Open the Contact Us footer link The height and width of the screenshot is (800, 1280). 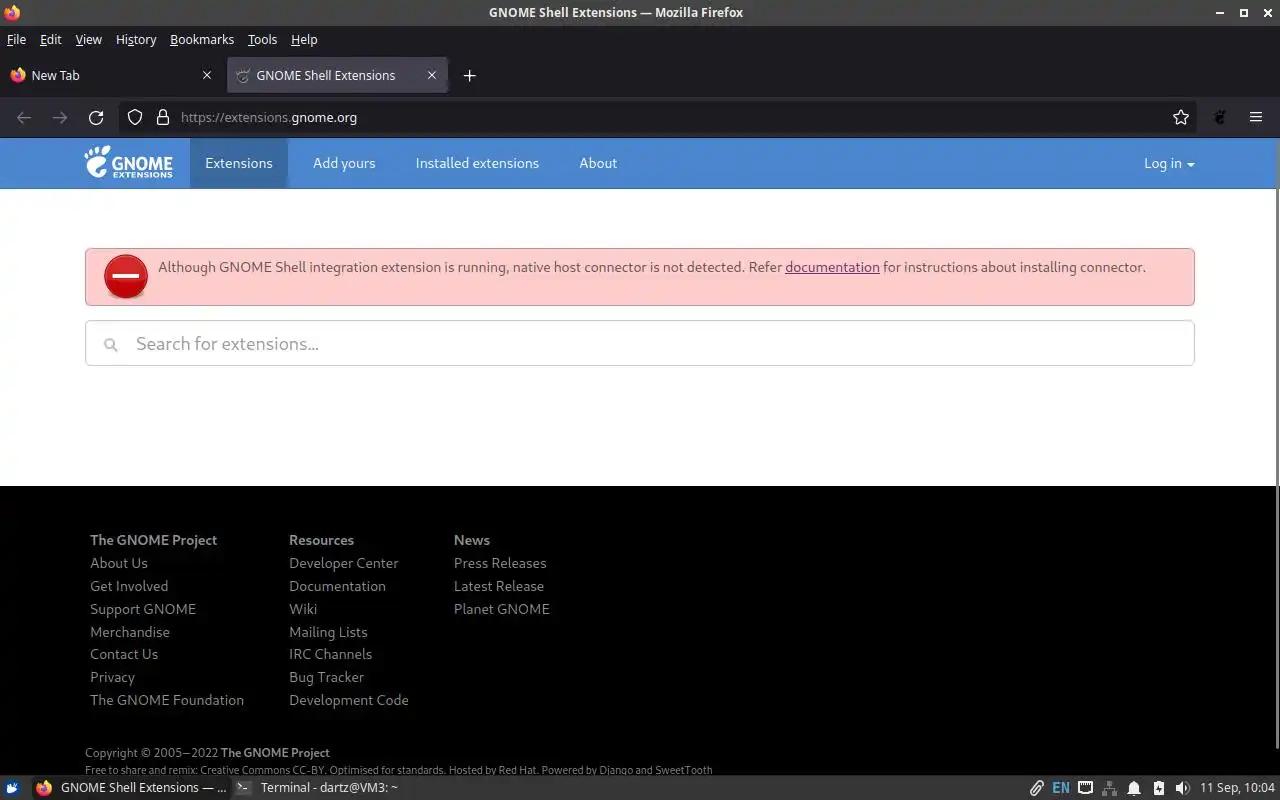(x=124, y=654)
